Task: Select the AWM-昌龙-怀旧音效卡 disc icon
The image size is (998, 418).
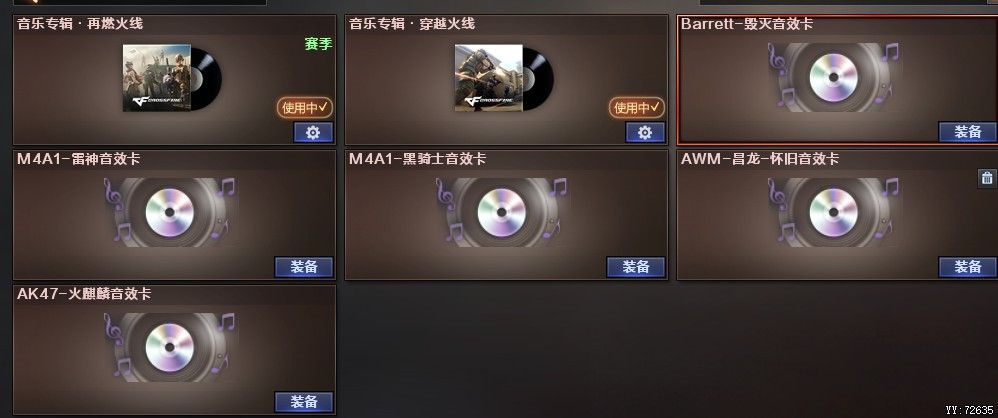Action: pyautogui.click(x=833, y=212)
